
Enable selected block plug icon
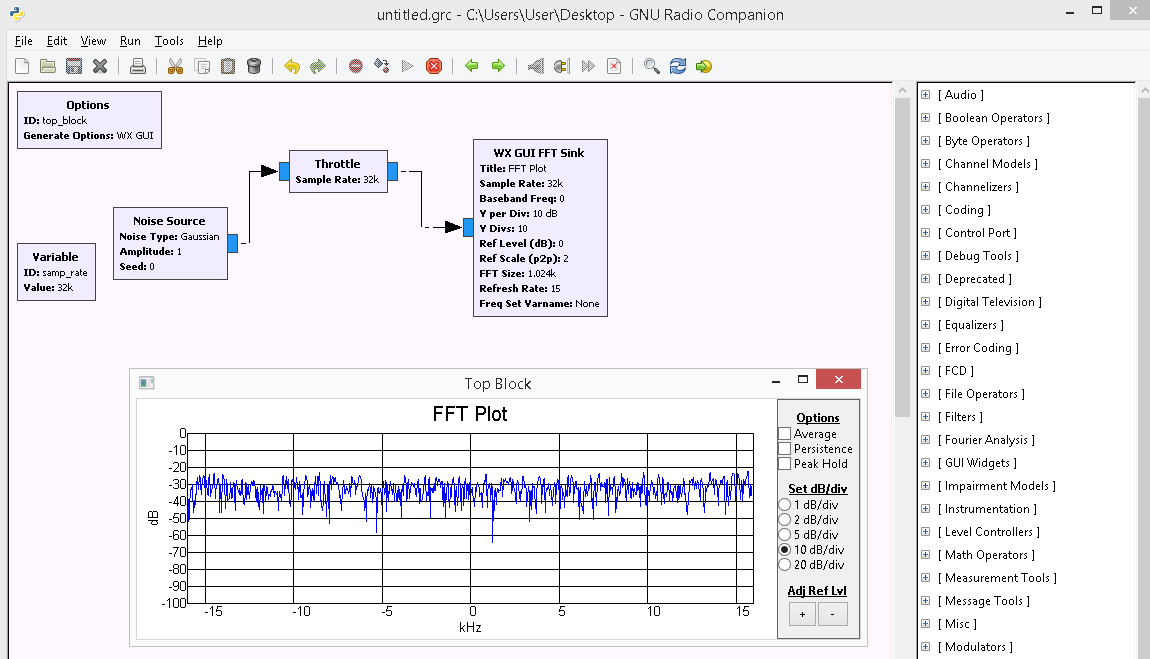tap(535, 67)
